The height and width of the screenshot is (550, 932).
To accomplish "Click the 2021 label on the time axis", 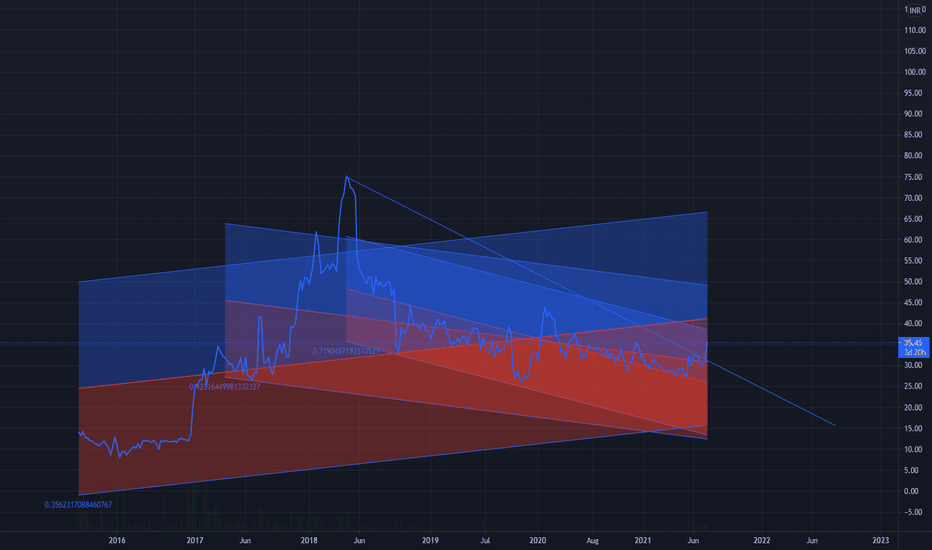I will (x=643, y=540).
